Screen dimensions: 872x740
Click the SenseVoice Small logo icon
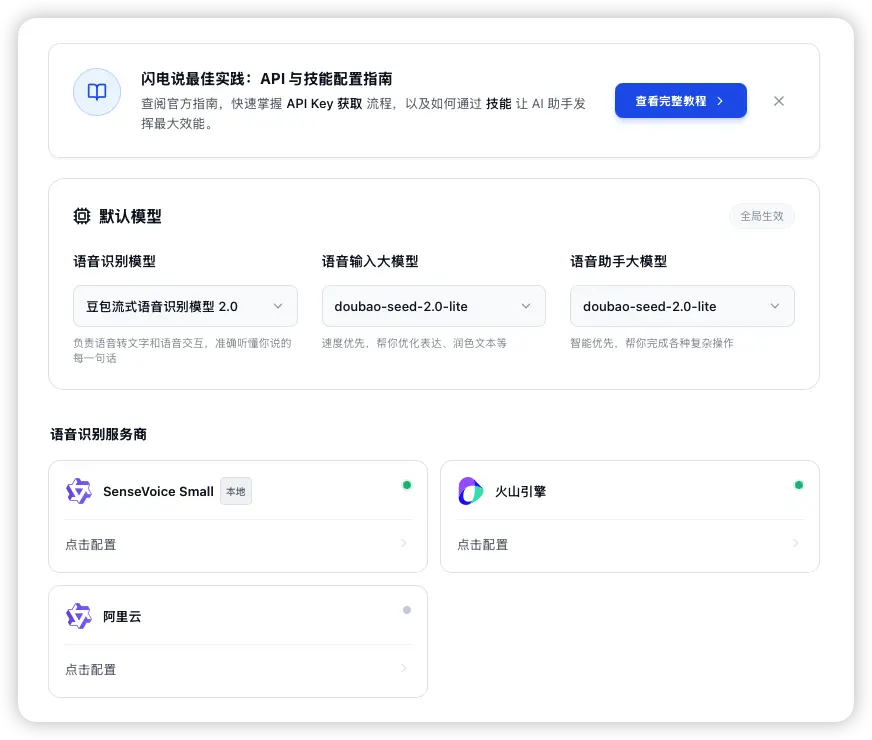(x=78, y=491)
